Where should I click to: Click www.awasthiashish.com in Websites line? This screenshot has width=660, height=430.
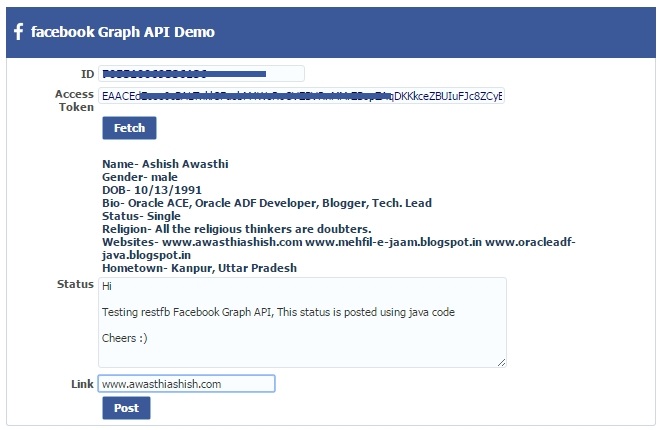pos(232,242)
